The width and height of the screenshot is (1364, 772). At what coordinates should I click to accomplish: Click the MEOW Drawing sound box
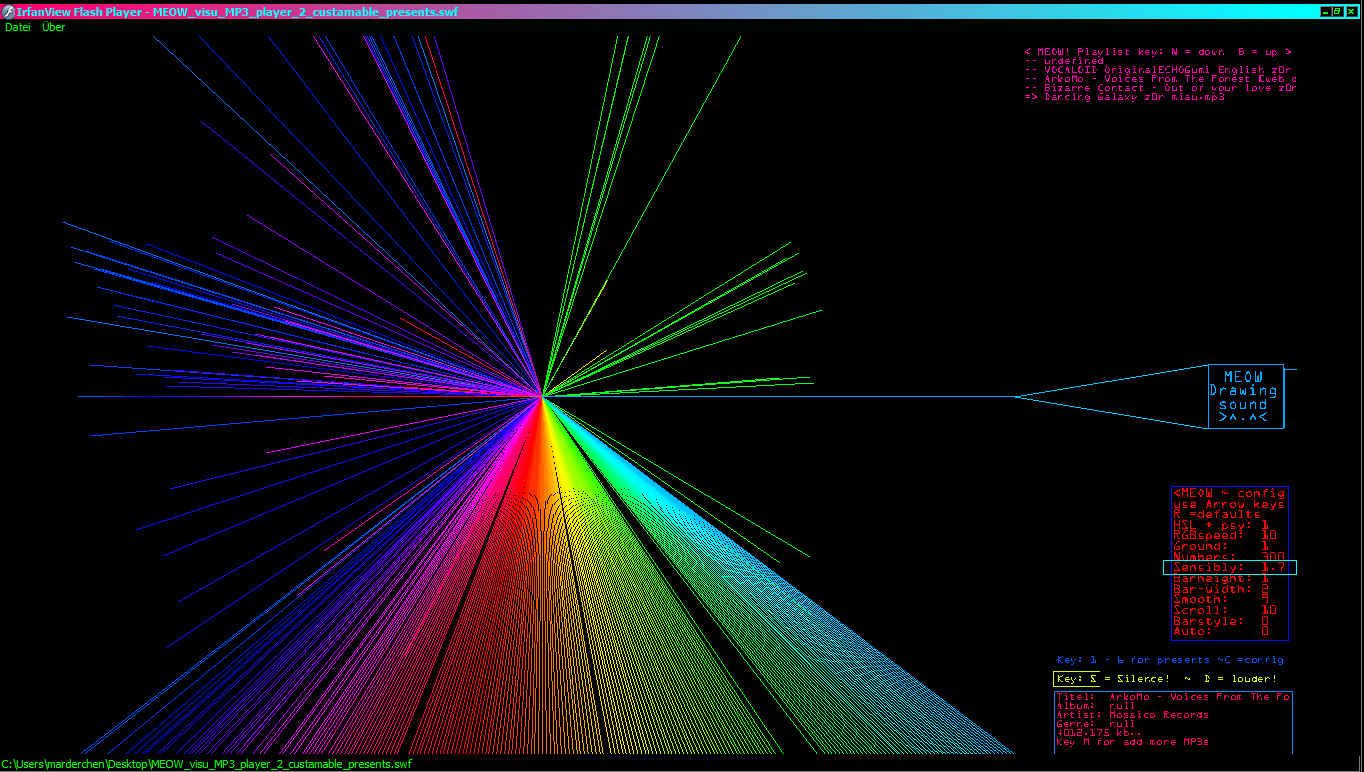point(1246,397)
